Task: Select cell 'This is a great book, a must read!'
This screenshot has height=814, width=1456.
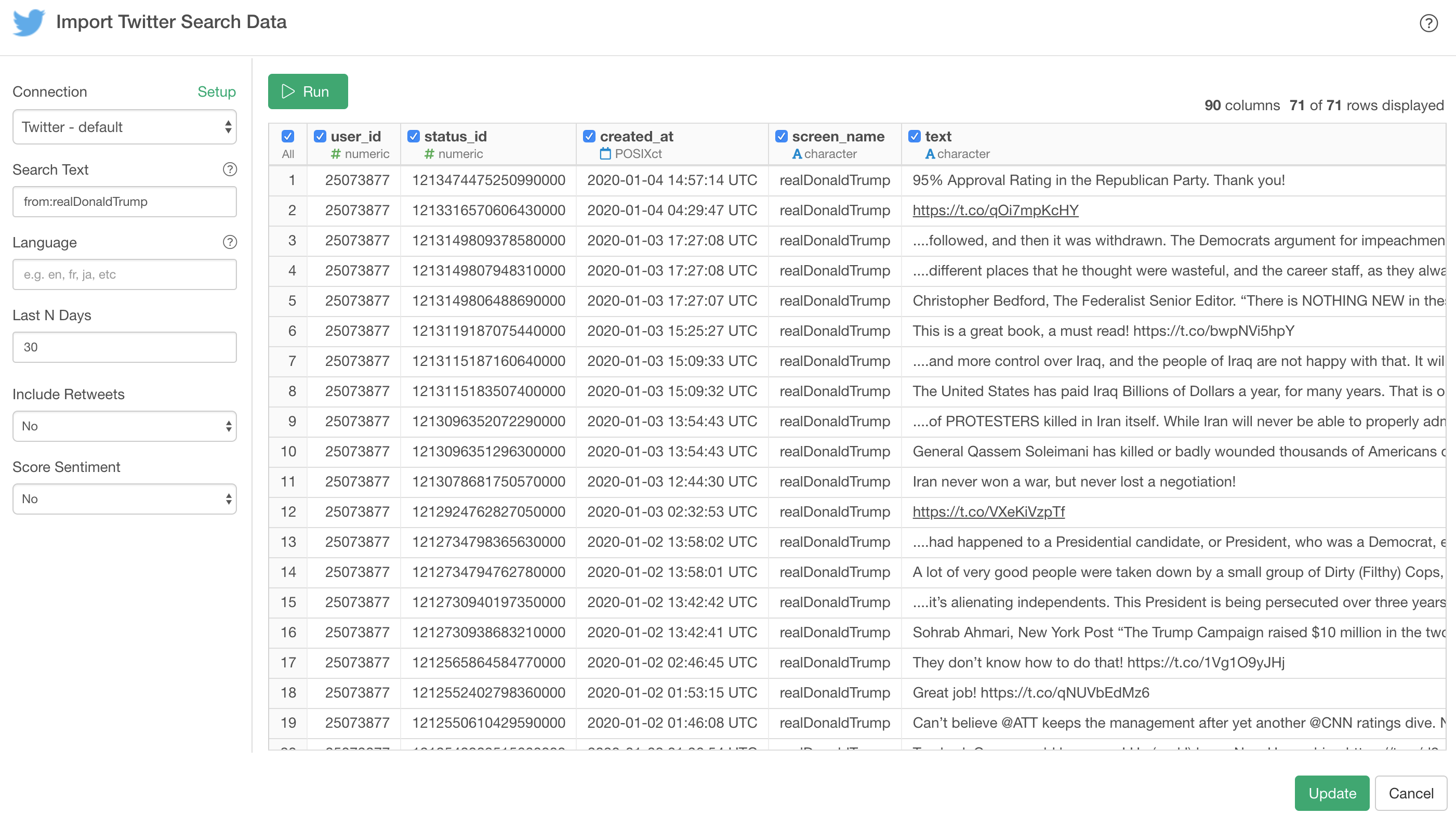Action: pos(1173,331)
